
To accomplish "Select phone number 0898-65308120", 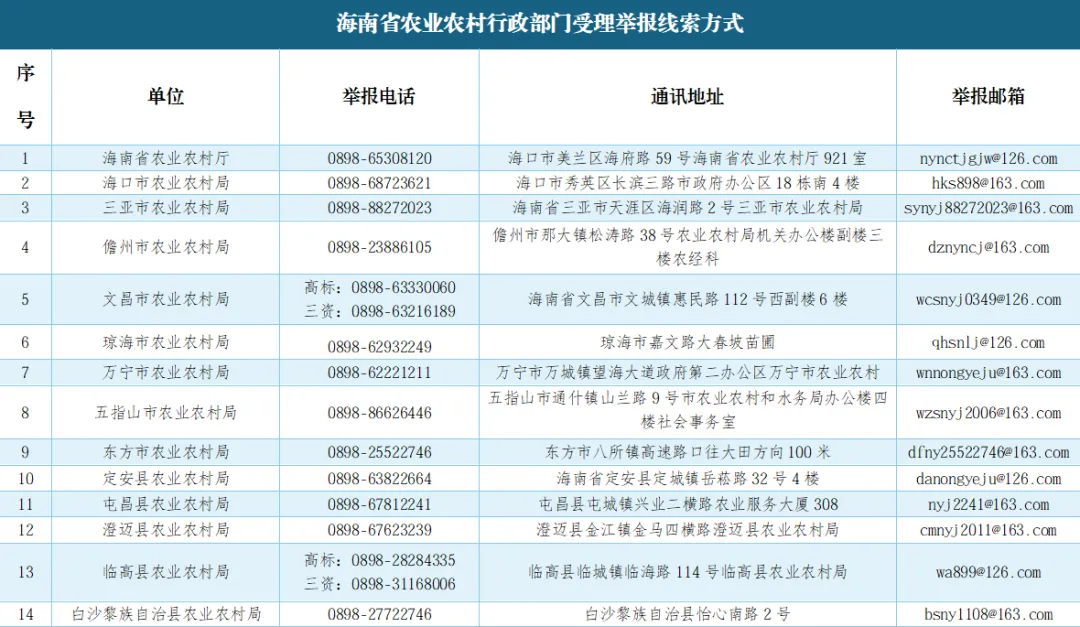I will pos(380,158).
